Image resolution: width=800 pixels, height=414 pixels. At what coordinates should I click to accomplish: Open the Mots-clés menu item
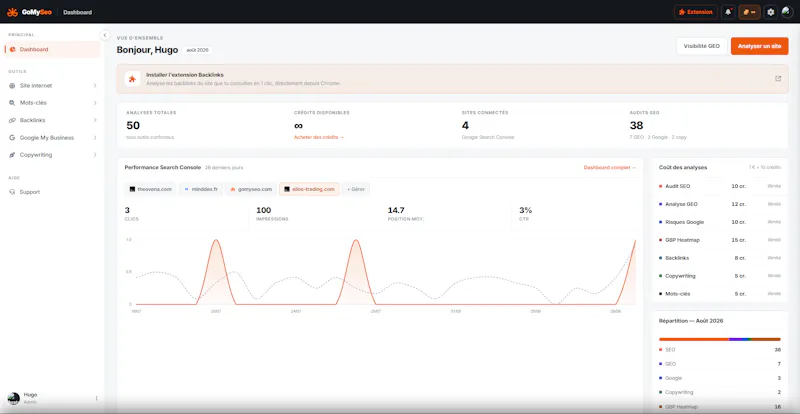coord(52,103)
